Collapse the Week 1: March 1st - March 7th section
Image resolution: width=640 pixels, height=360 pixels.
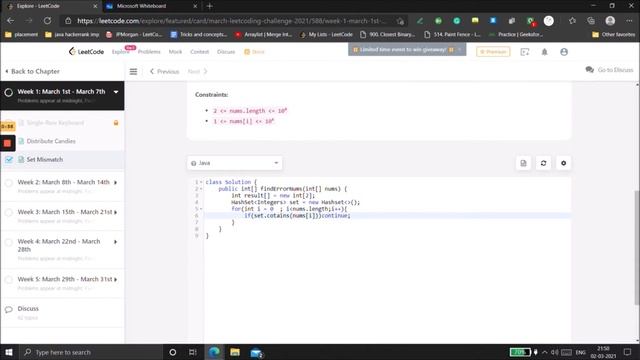tap(116, 92)
